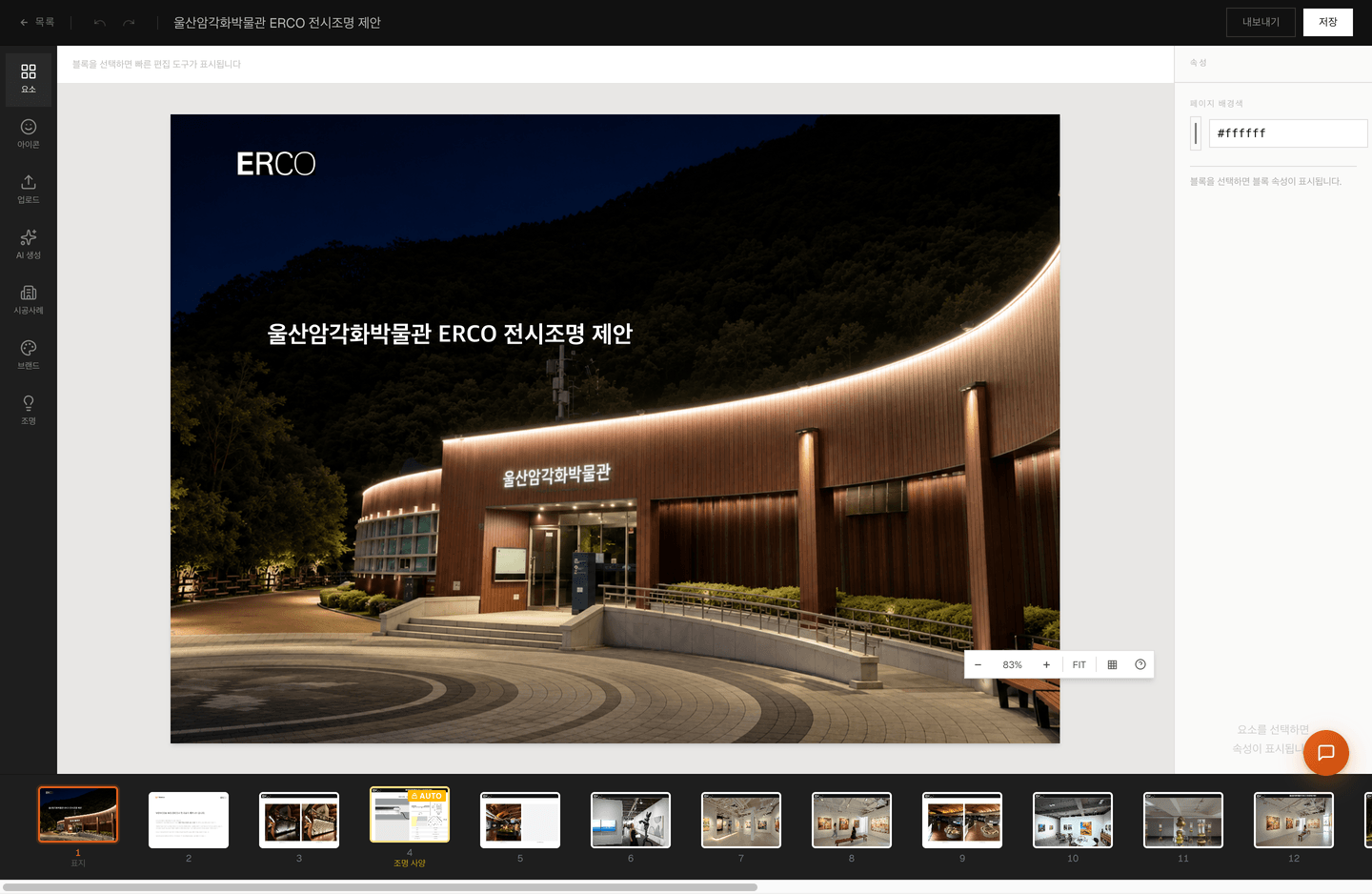Open slide 11 thumbnail
This screenshot has height=894, width=1372.
pos(1183,820)
